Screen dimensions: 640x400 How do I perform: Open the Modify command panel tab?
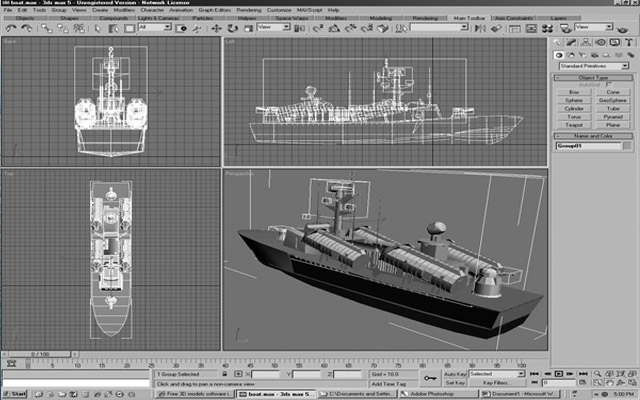coord(569,42)
